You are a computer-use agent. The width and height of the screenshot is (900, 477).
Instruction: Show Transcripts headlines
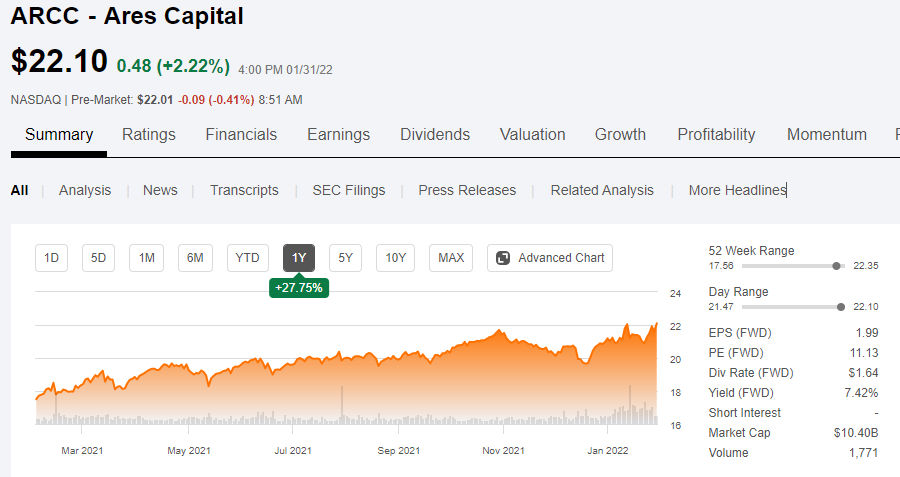click(x=244, y=190)
